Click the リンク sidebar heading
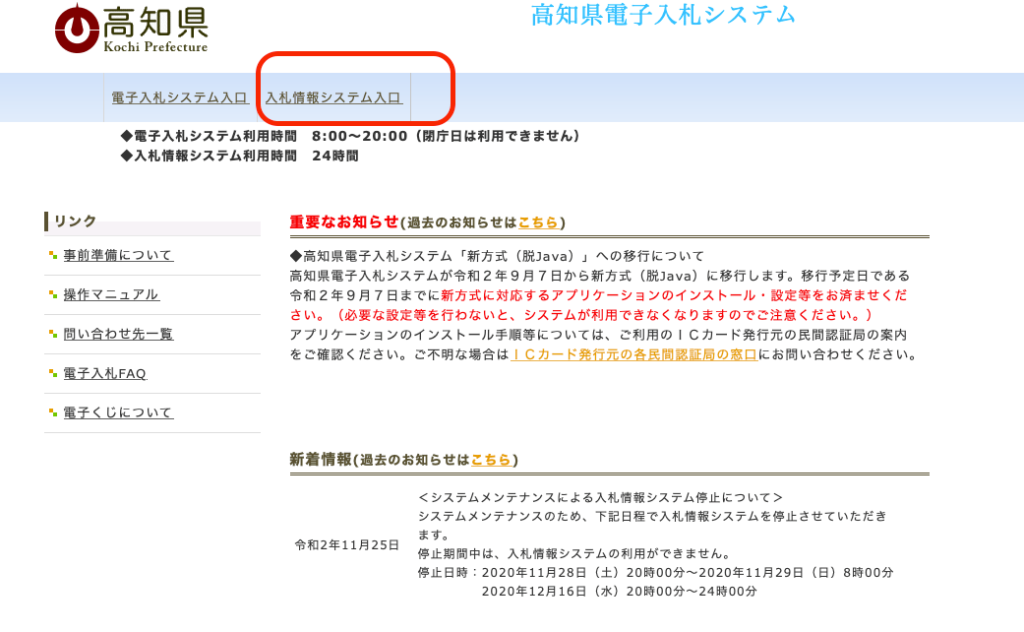The height and width of the screenshot is (632, 1024). pyautogui.click(x=76, y=221)
